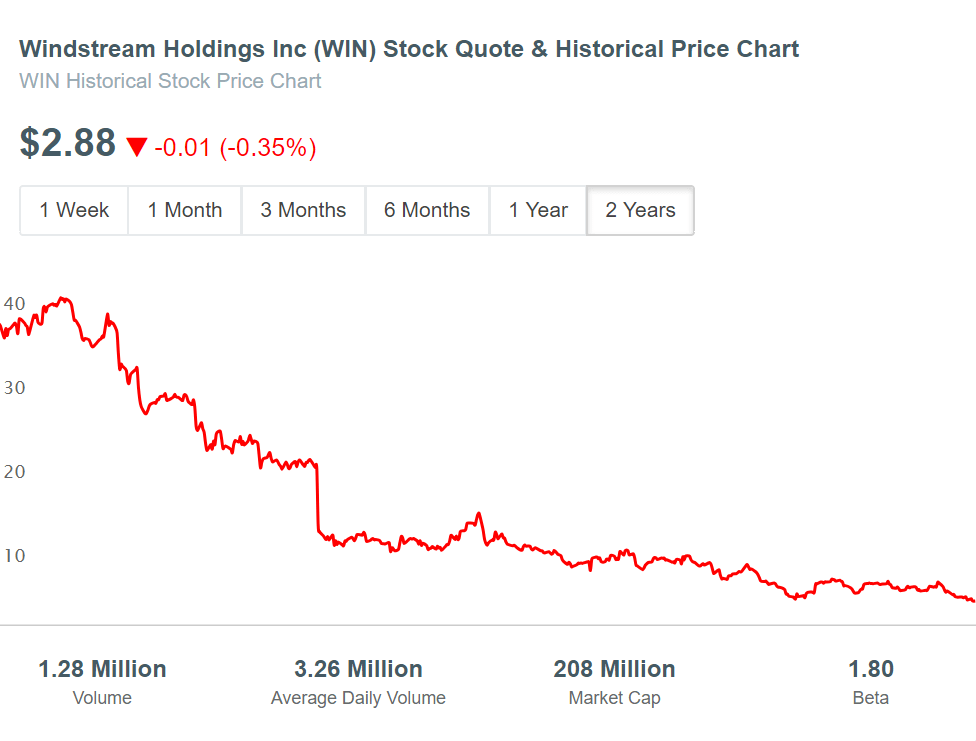Image resolution: width=976 pixels, height=741 pixels.
Task: Switch to the 1 Month range
Action: (x=185, y=210)
